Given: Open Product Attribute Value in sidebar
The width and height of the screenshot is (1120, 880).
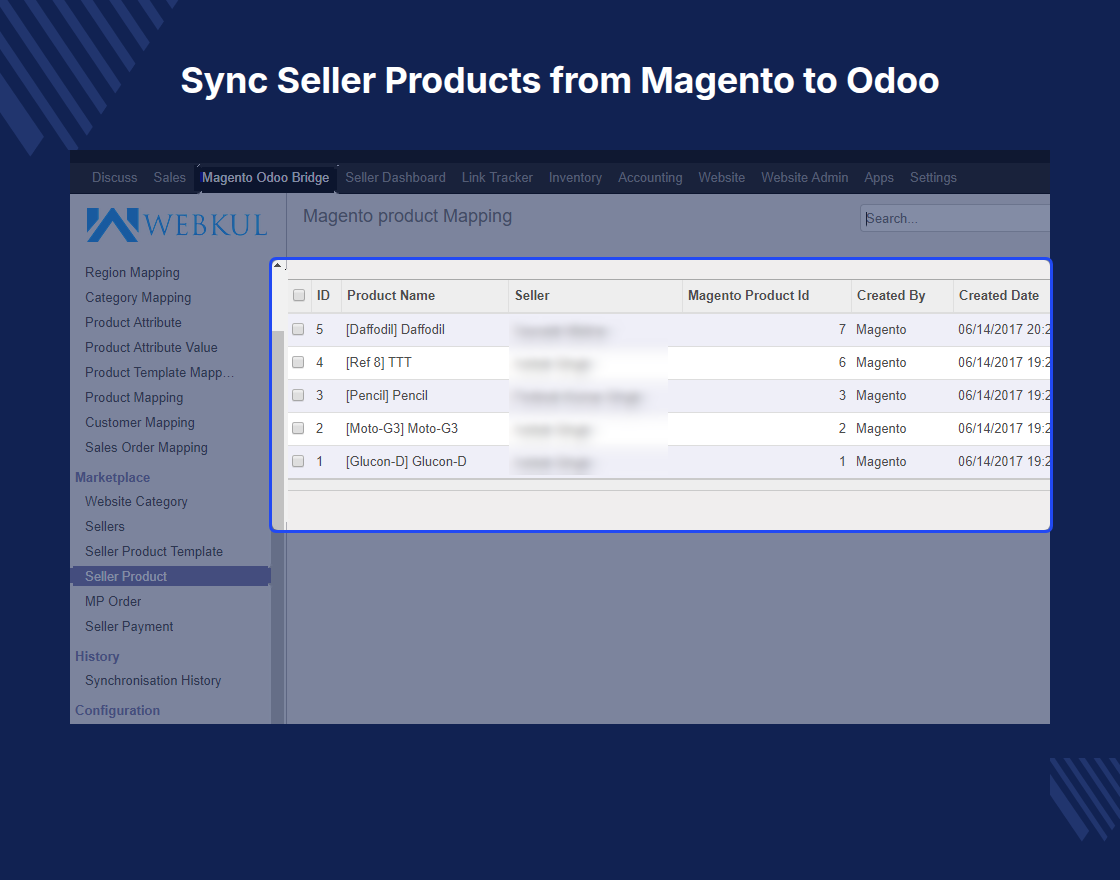Looking at the screenshot, I should [151, 347].
